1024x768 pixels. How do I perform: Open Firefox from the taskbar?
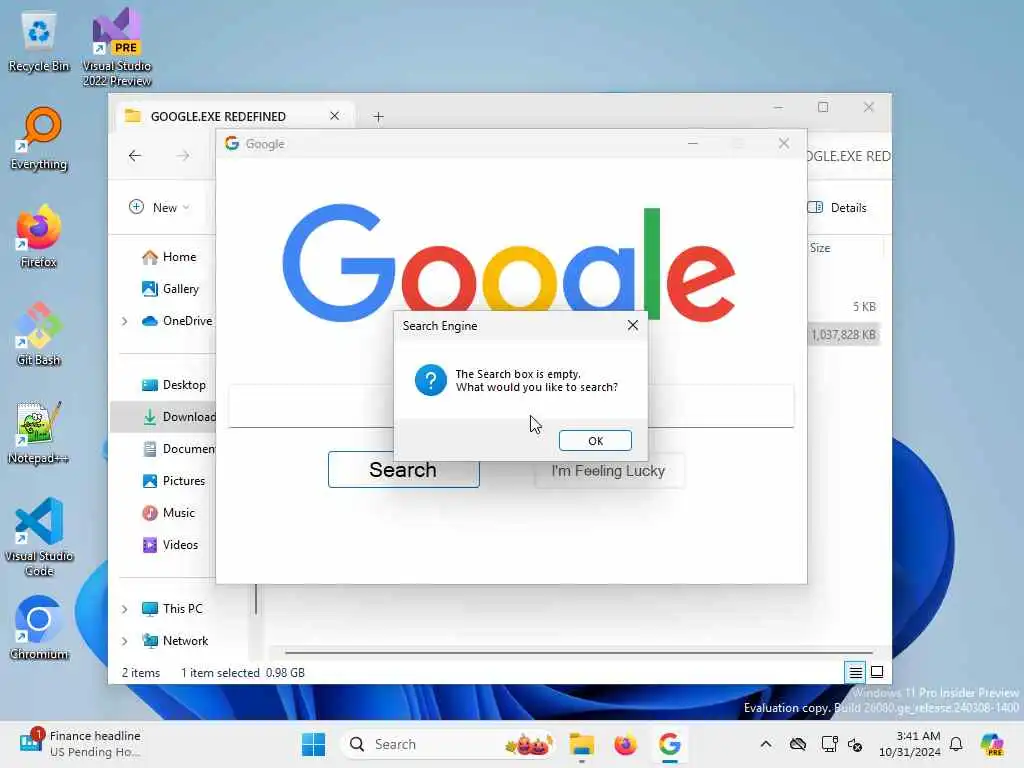[625, 744]
